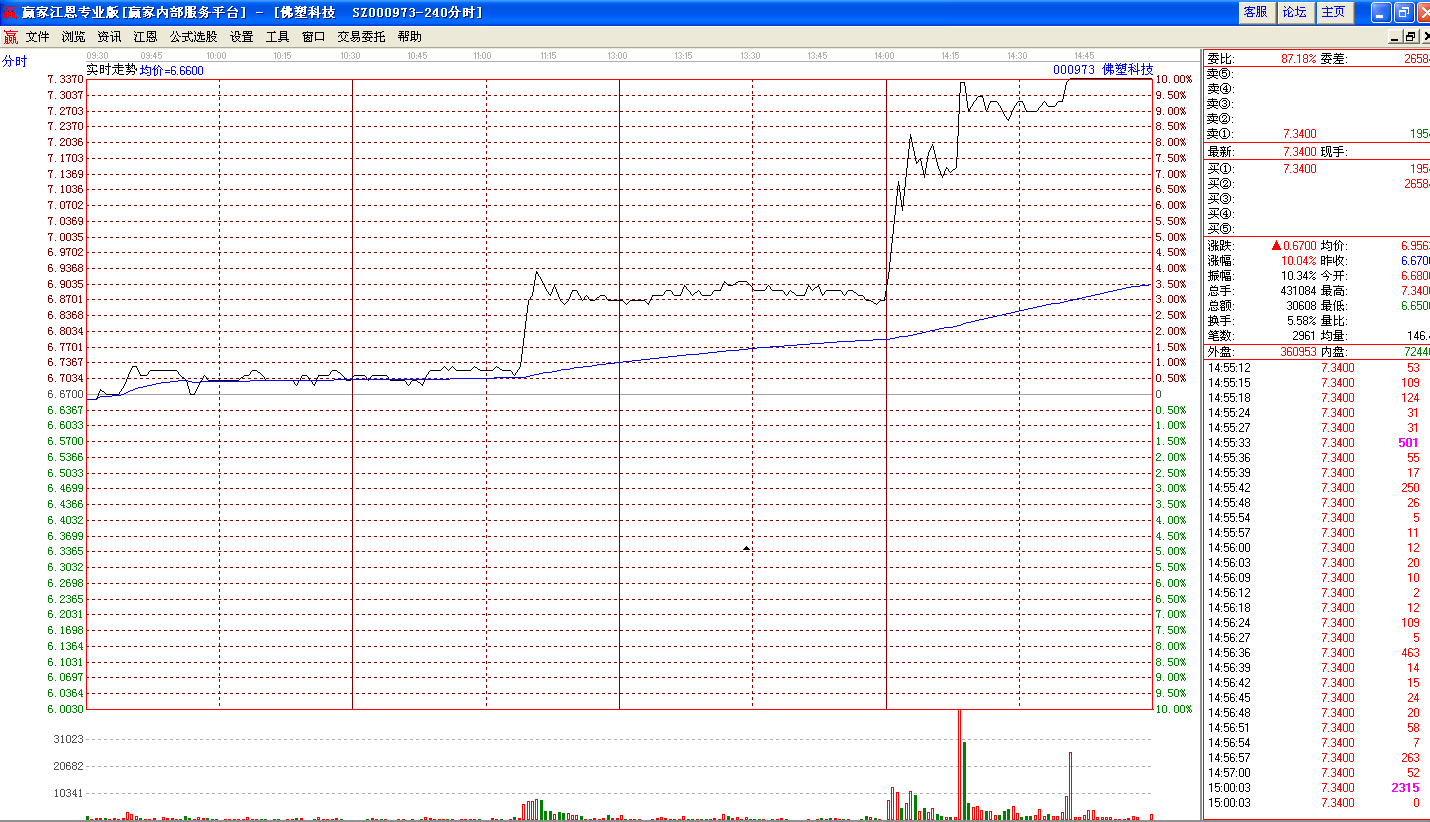
Task: Select the 14:55:33 trade row with volume 501
Action: click(1316, 443)
